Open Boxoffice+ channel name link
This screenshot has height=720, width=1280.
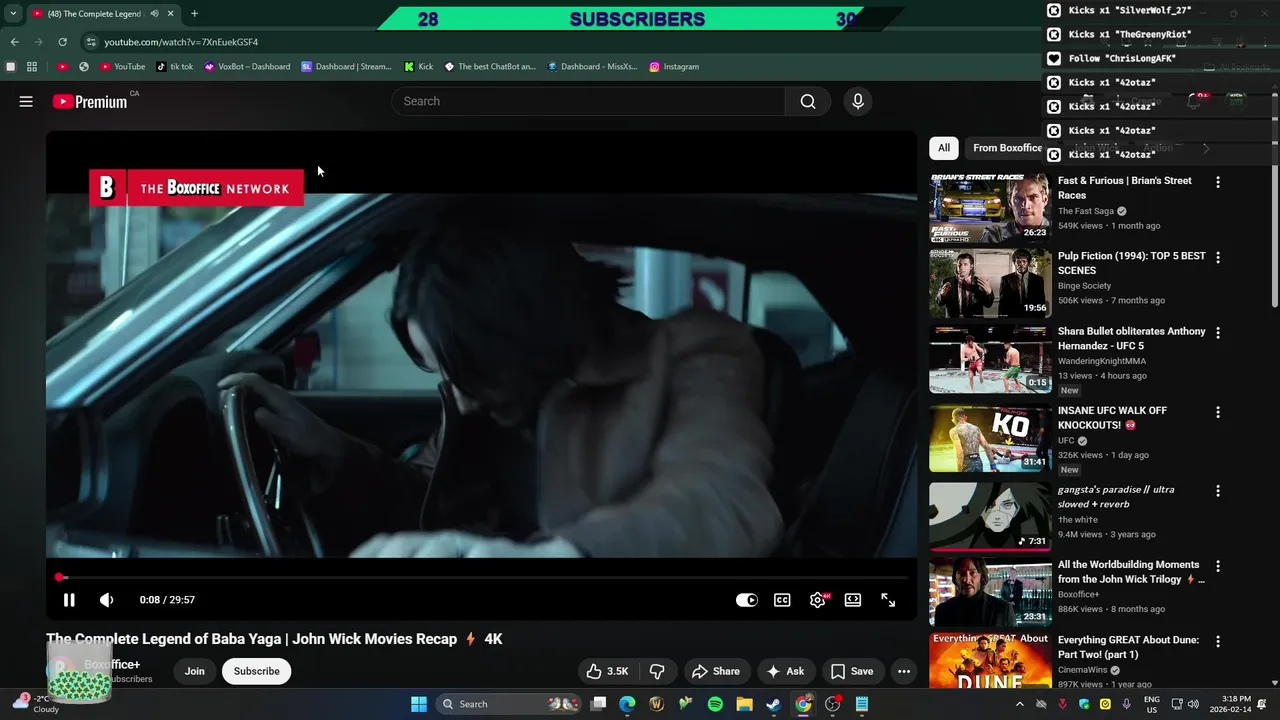[112, 665]
